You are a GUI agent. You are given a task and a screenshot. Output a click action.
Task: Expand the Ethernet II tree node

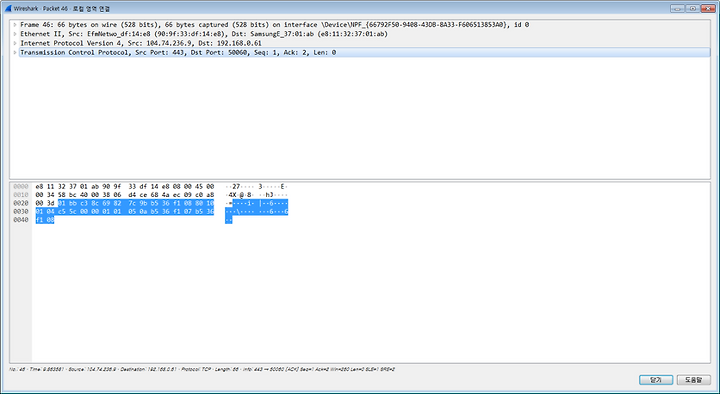15,34
